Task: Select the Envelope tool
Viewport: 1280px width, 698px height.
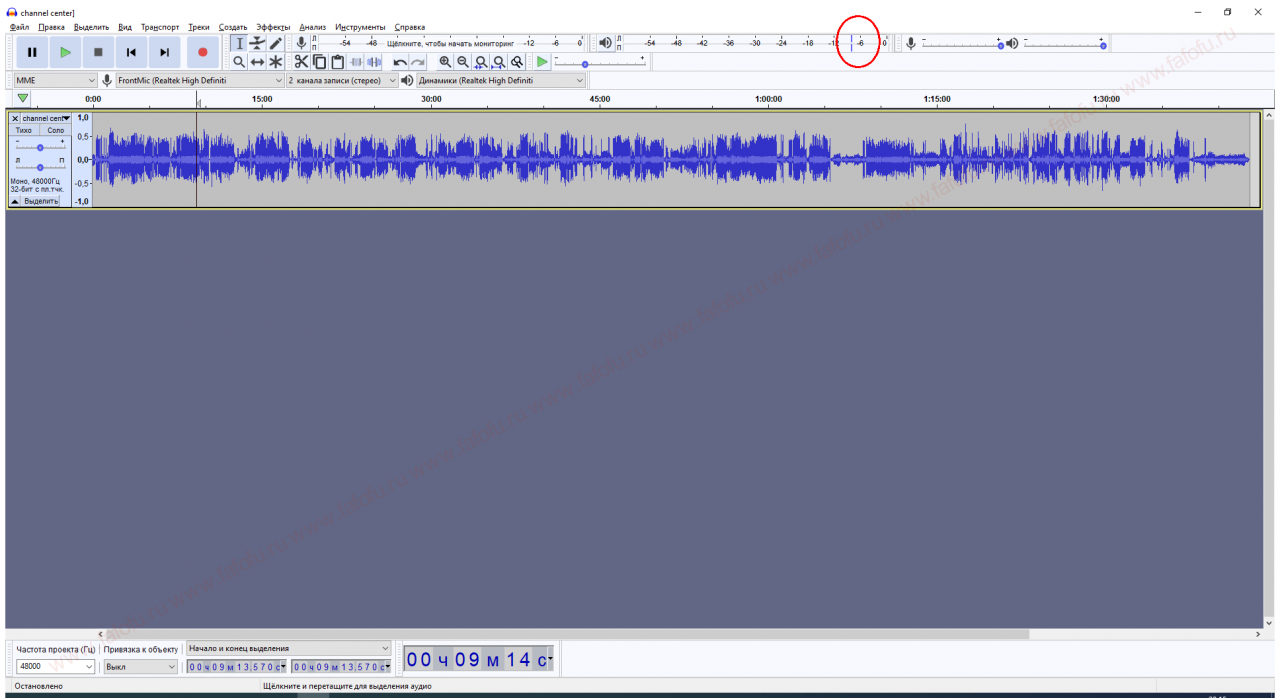Action: point(257,43)
